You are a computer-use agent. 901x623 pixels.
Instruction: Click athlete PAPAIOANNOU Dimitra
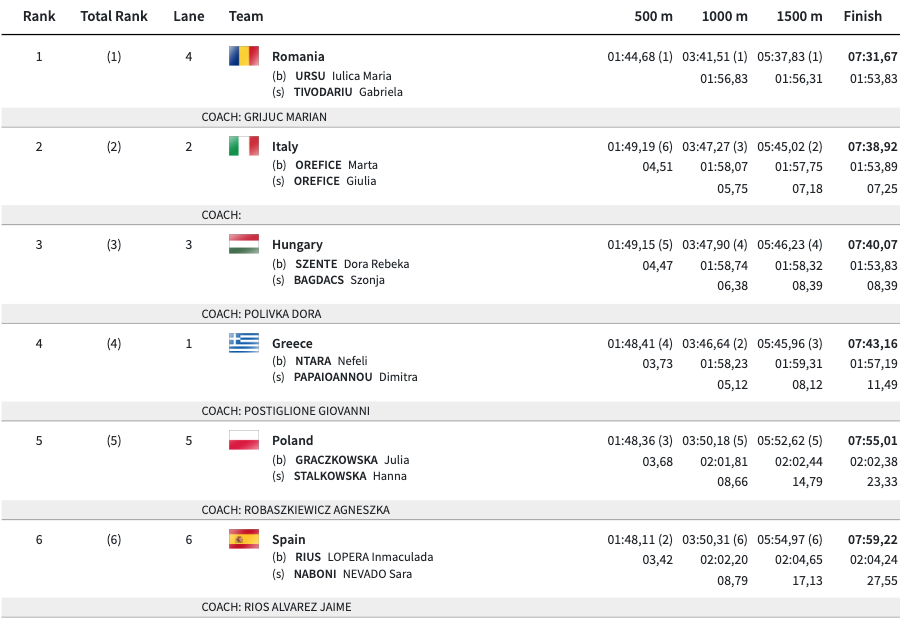(x=355, y=377)
